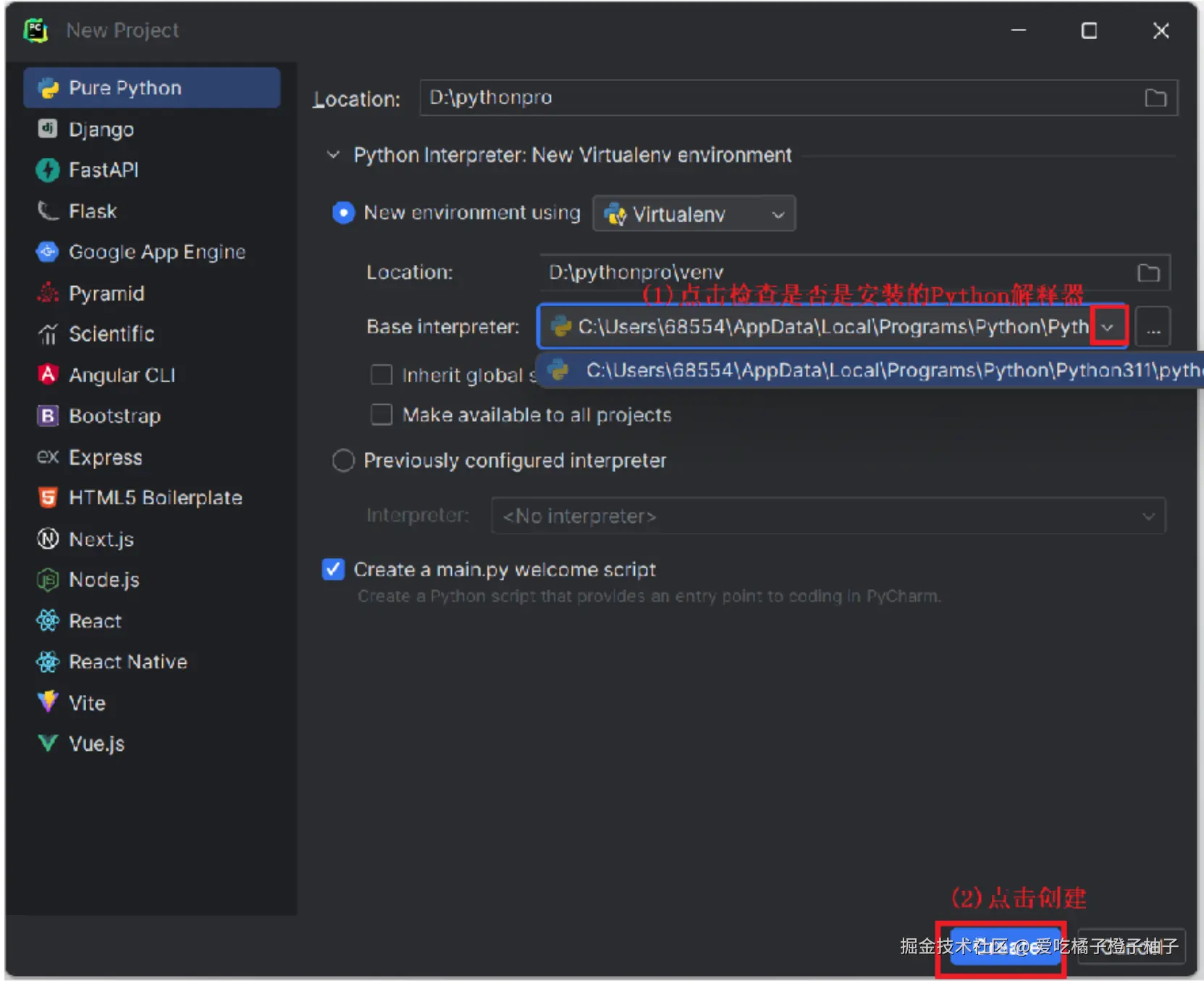Select Previously configured interpreter radio button
The width and height of the screenshot is (1204, 981).
click(x=343, y=460)
